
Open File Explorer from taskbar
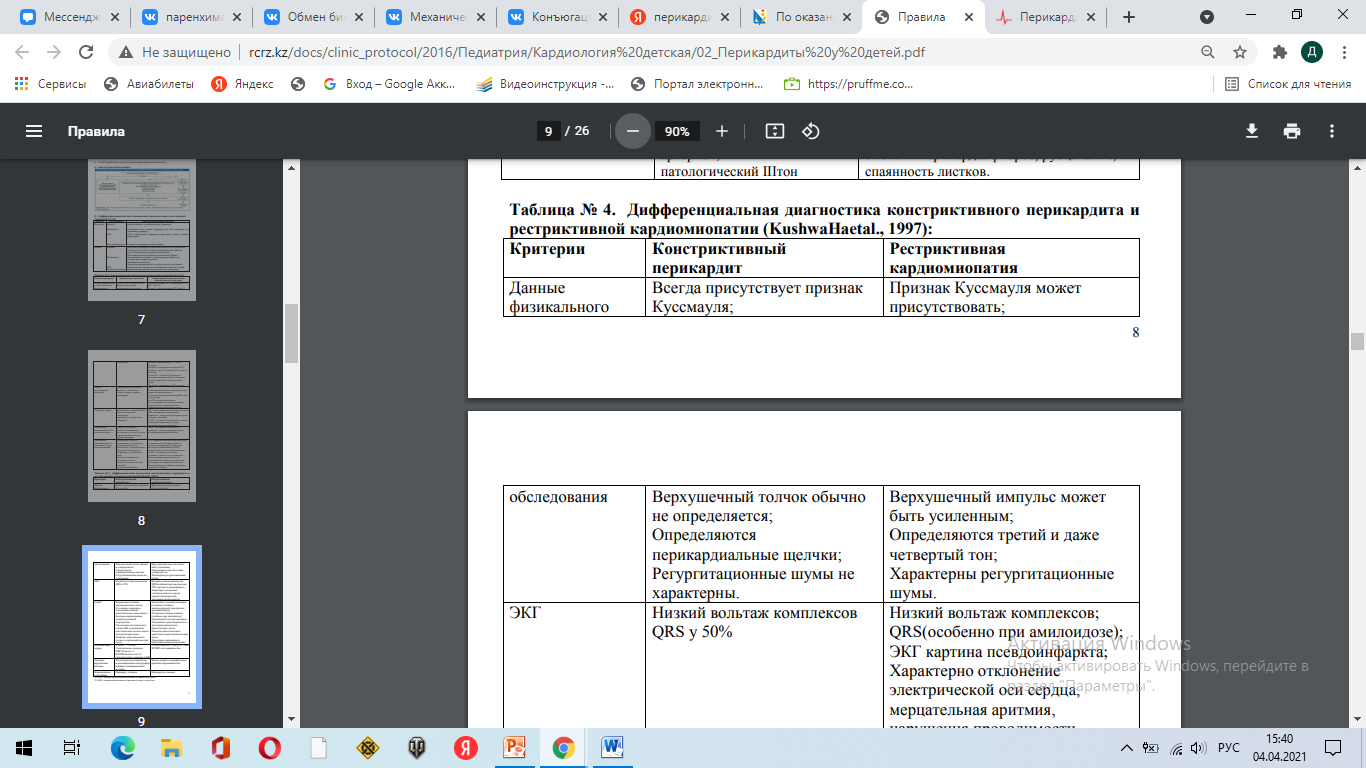(x=172, y=747)
